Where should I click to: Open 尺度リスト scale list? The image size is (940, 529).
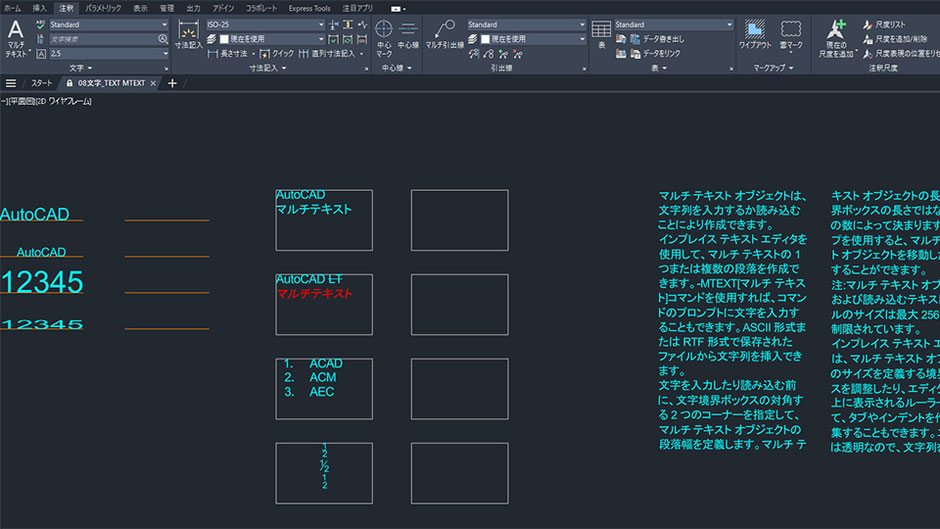[884, 25]
